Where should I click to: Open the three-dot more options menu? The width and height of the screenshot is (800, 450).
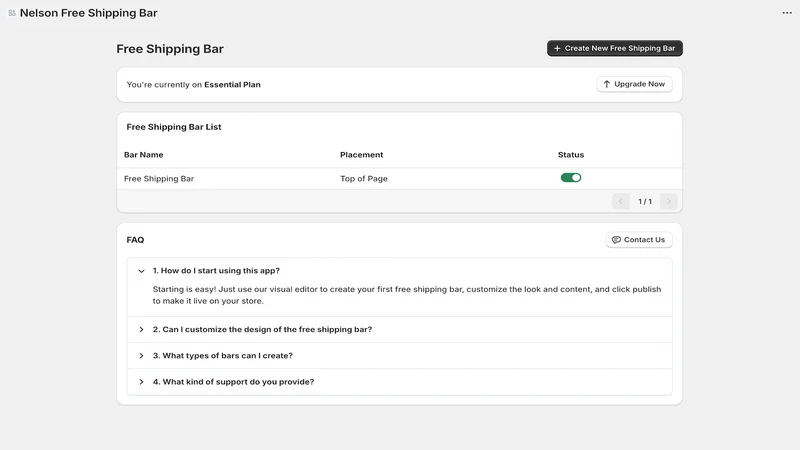tap(787, 13)
